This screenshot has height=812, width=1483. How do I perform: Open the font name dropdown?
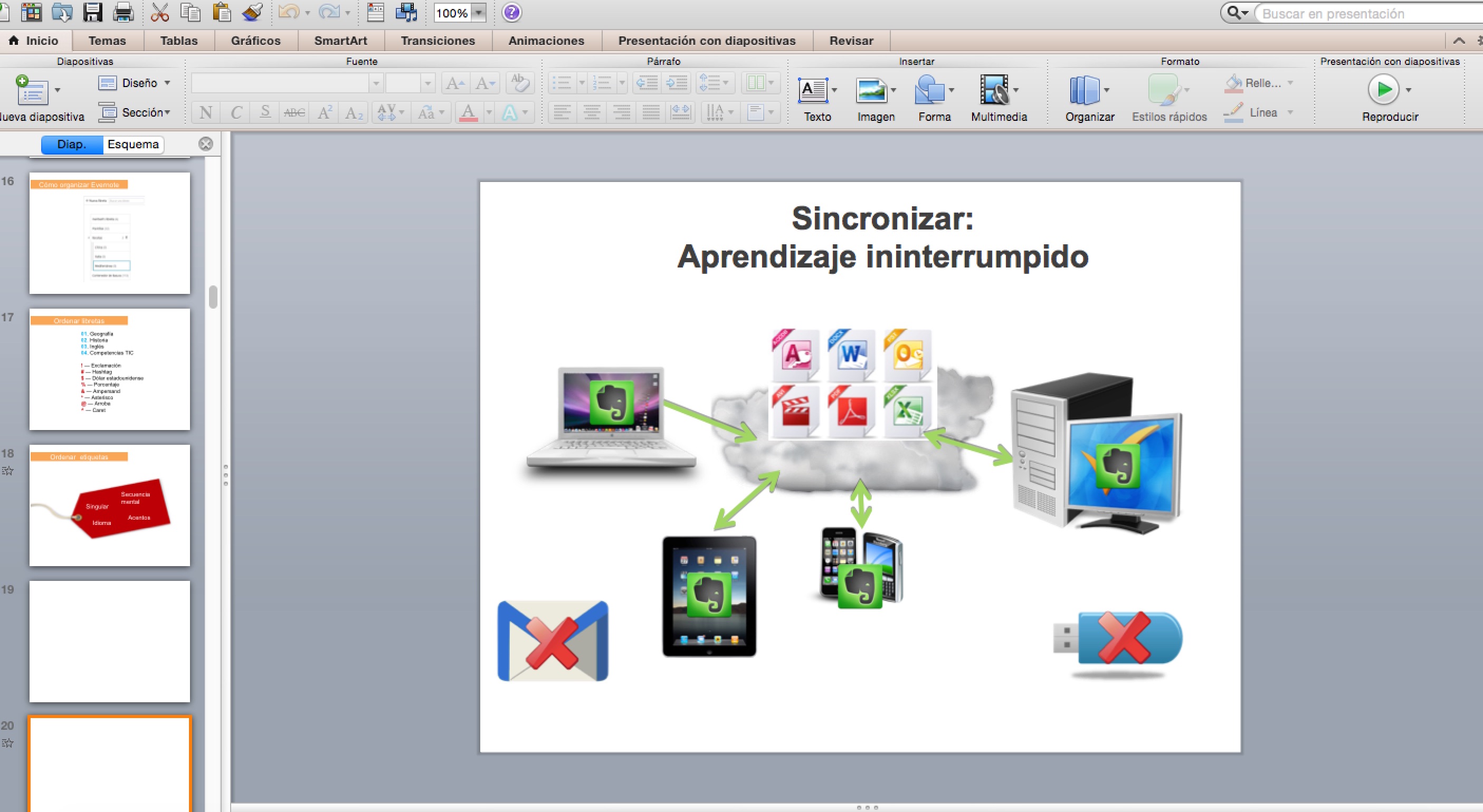click(x=376, y=83)
